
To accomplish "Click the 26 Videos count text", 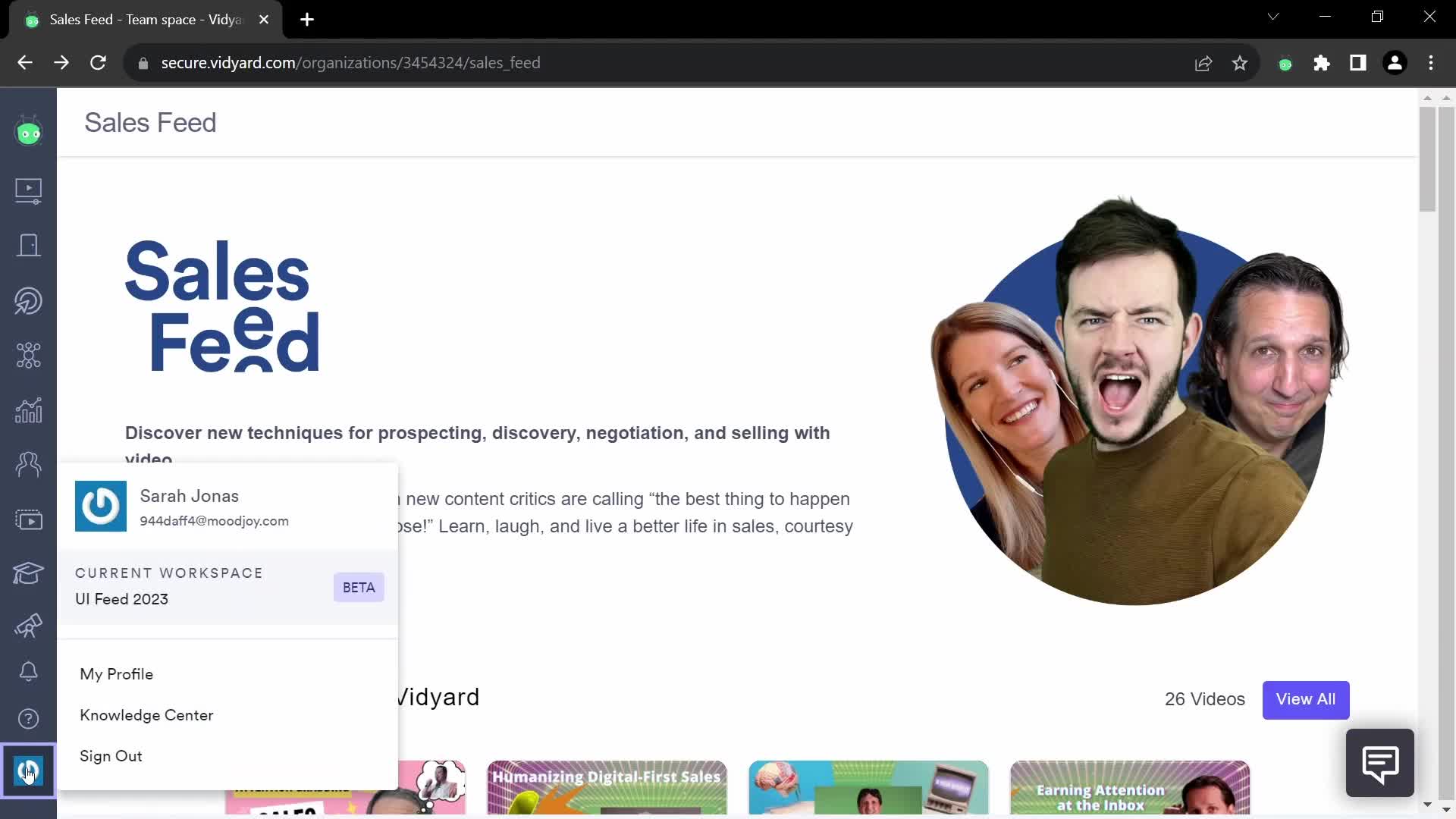I will (1204, 699).
